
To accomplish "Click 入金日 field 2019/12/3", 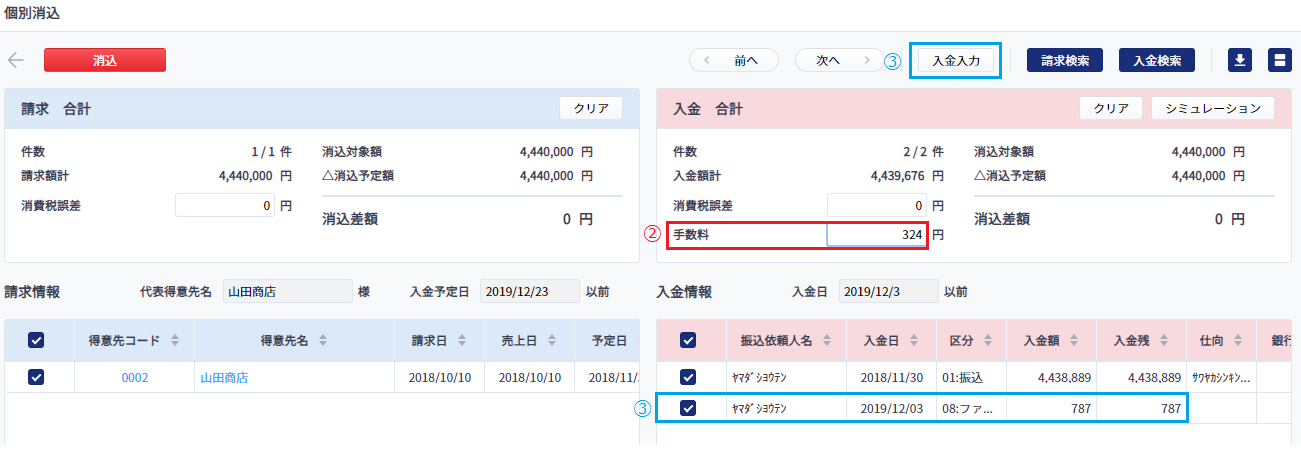I will (889, 292).
